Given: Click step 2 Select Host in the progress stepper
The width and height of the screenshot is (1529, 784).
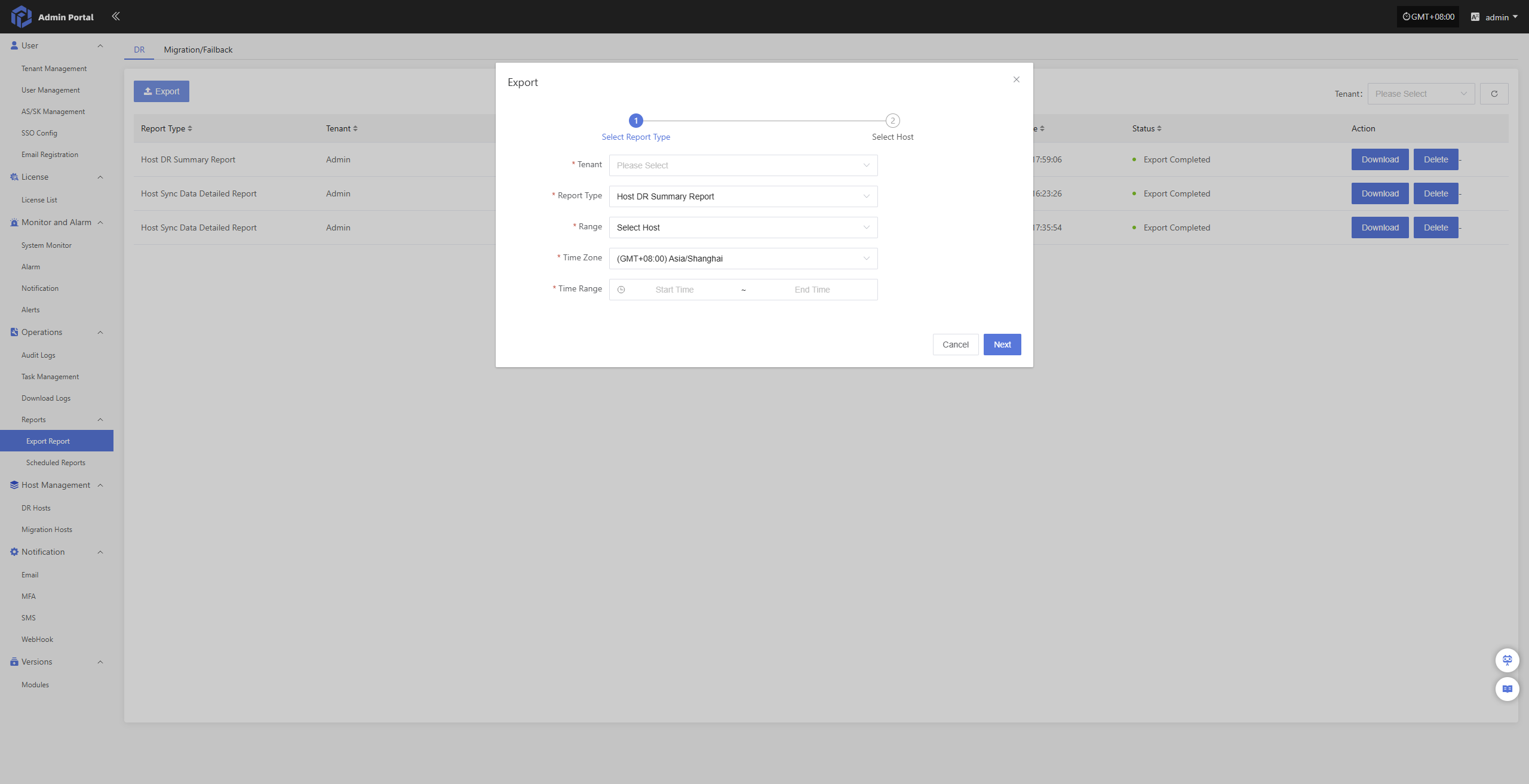Looking at the screenshot, I should point(892,121).
